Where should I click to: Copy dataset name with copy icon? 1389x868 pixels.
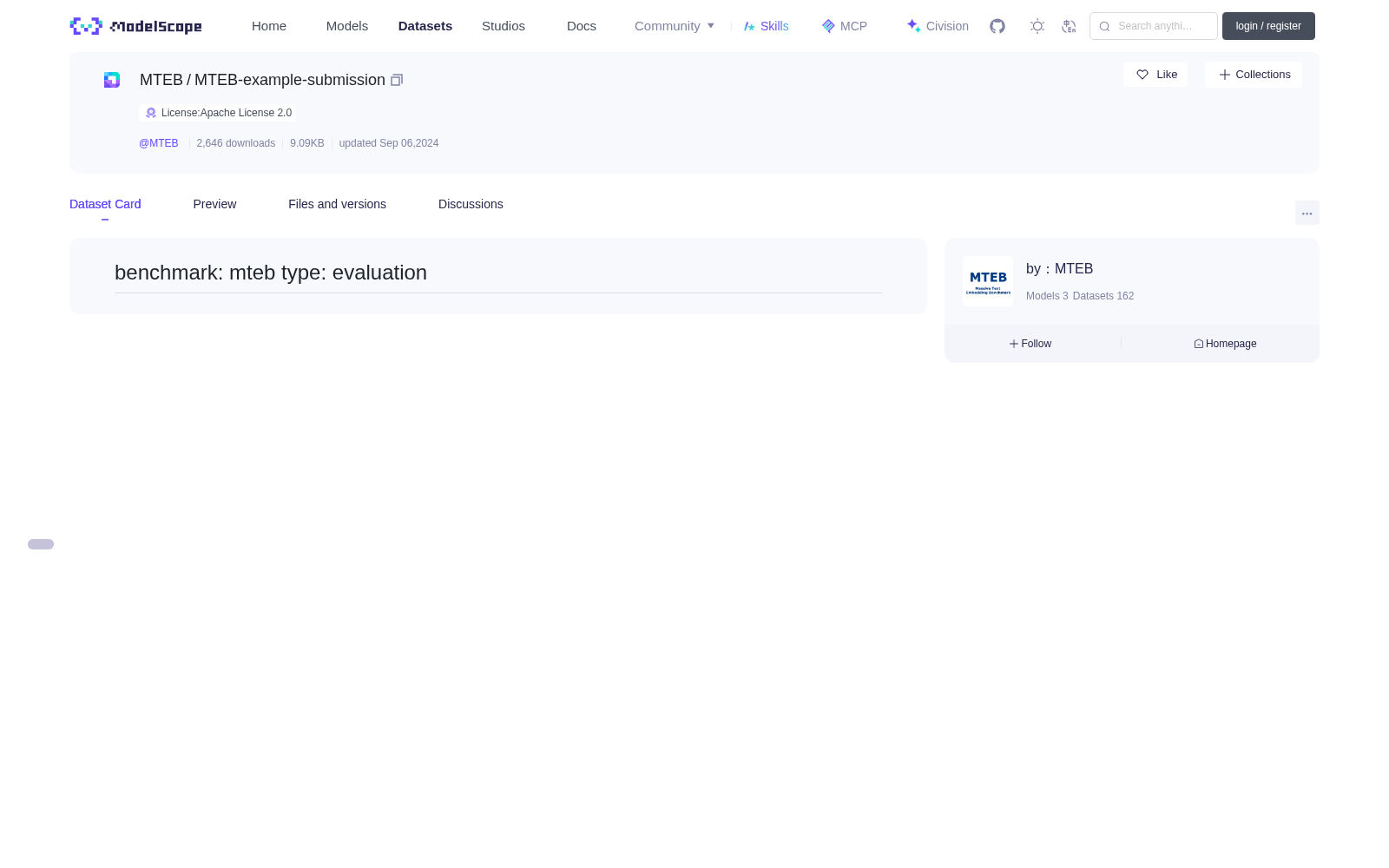(397, 80)
